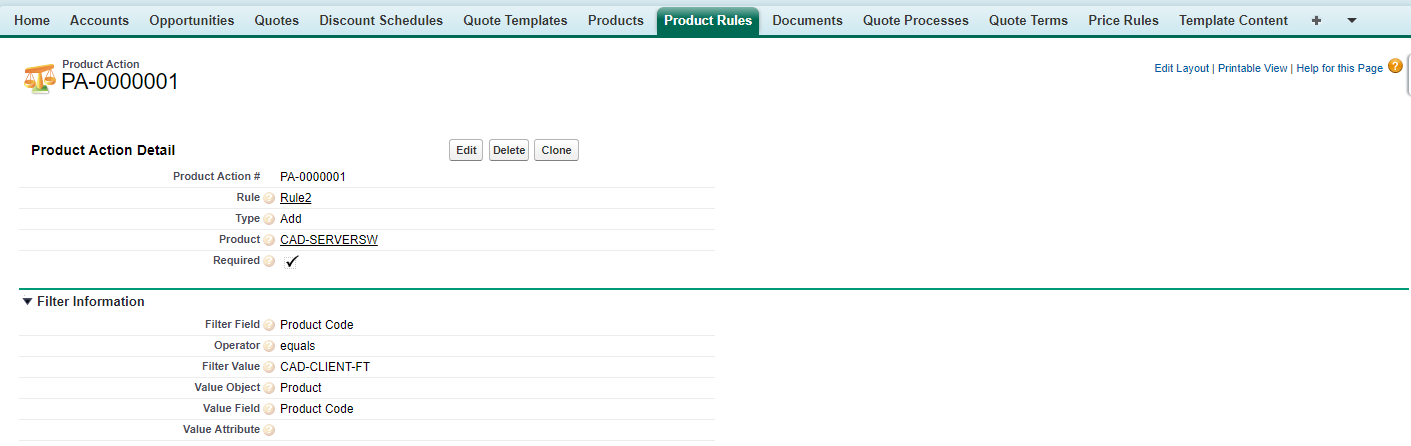Click the Product Action scales icon
This screenshot has height=446, width=1411.
(x=40, y=77)
